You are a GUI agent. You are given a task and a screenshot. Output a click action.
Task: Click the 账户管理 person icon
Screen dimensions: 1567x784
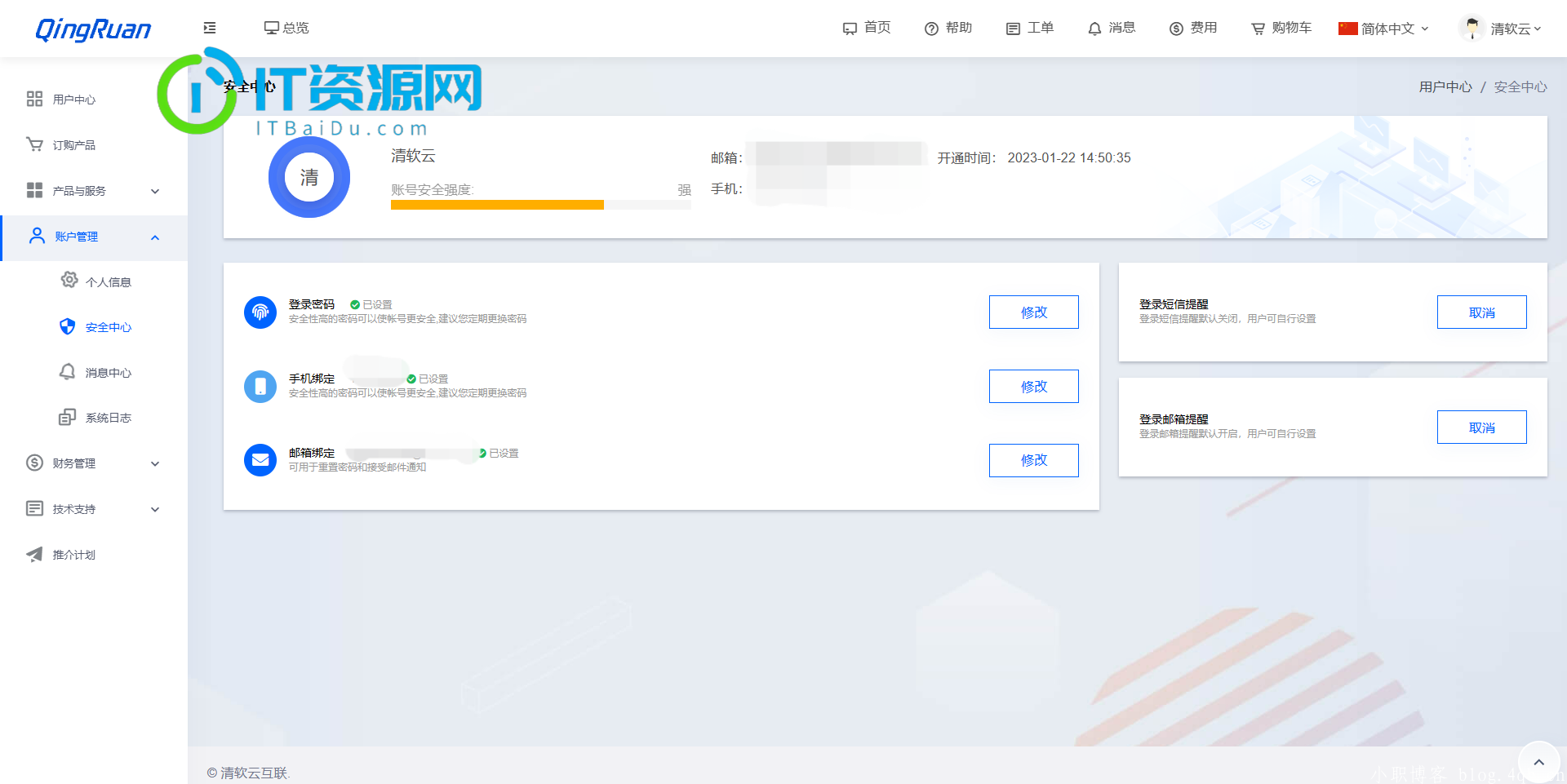(37, 236)
